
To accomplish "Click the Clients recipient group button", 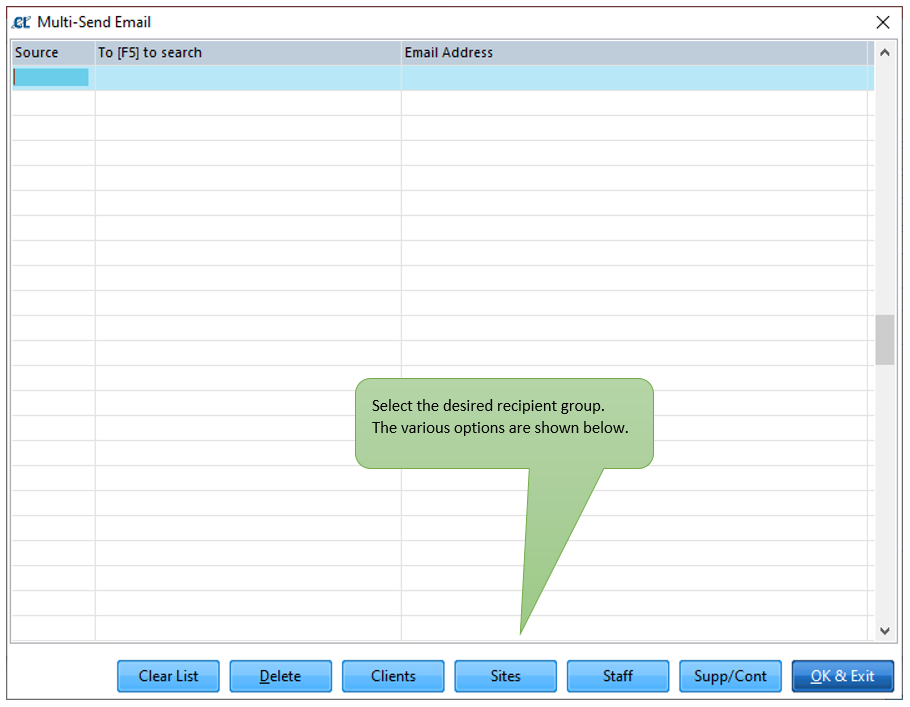I will point(393,676).
